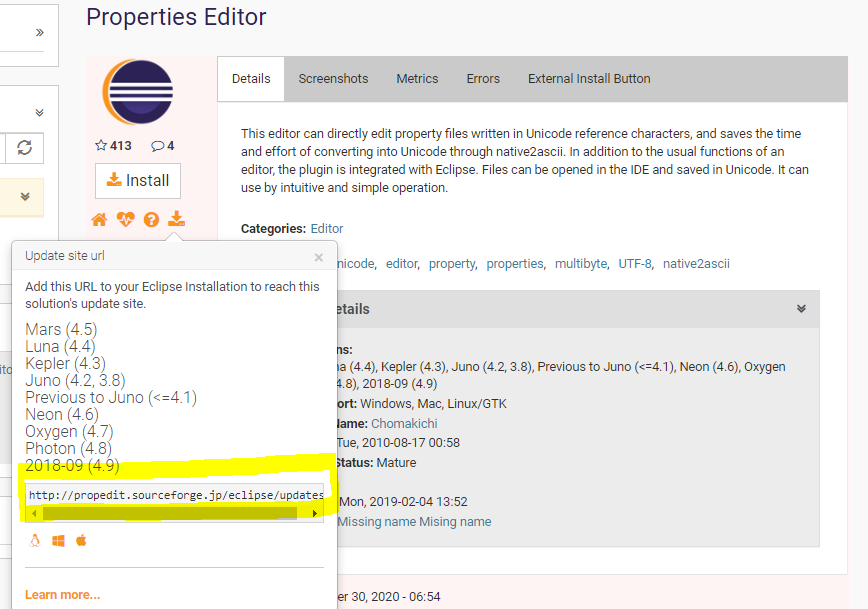Click the date Mon, 2019-02-04 13:52

click(x=403, y=502)
